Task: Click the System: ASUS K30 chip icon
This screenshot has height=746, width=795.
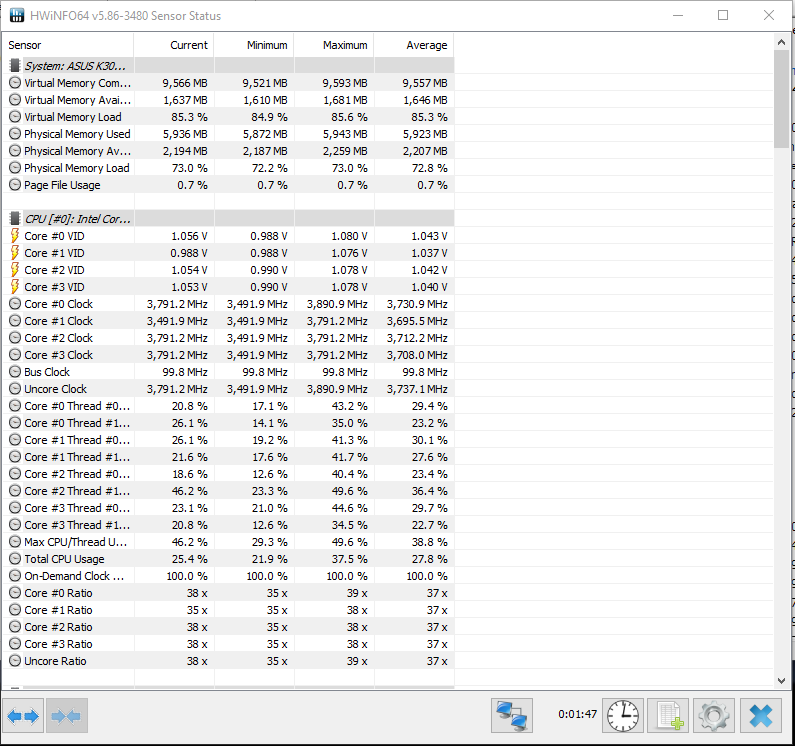Action: point(15,65)
